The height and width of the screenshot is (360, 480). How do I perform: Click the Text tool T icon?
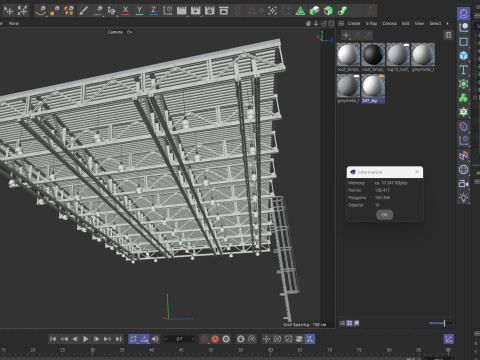click(463, 70)
